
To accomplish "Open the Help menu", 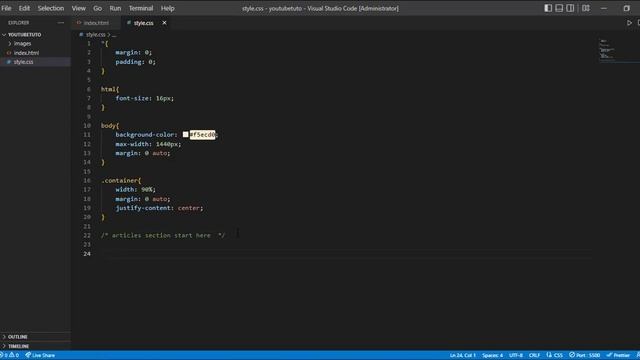I will 167,8.
